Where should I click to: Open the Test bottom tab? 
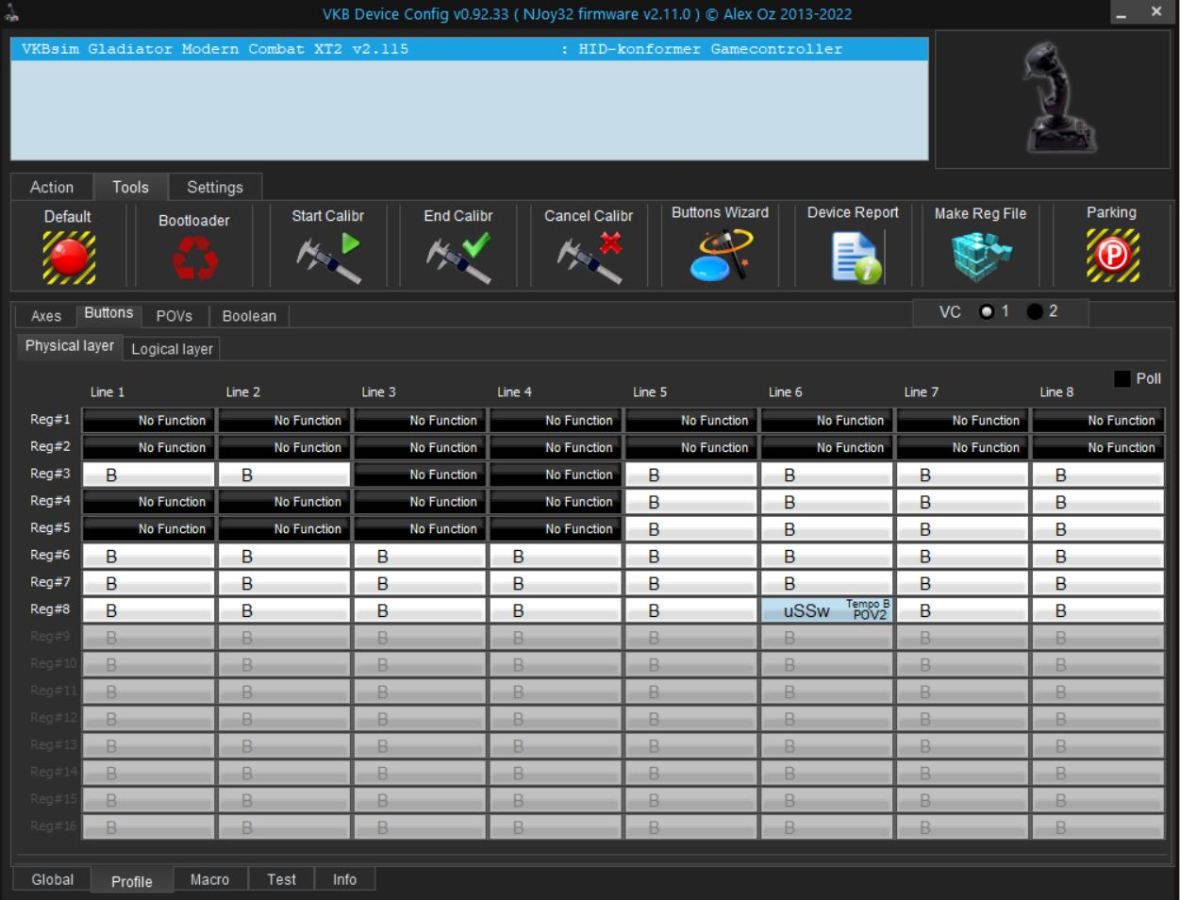point(281,879)
